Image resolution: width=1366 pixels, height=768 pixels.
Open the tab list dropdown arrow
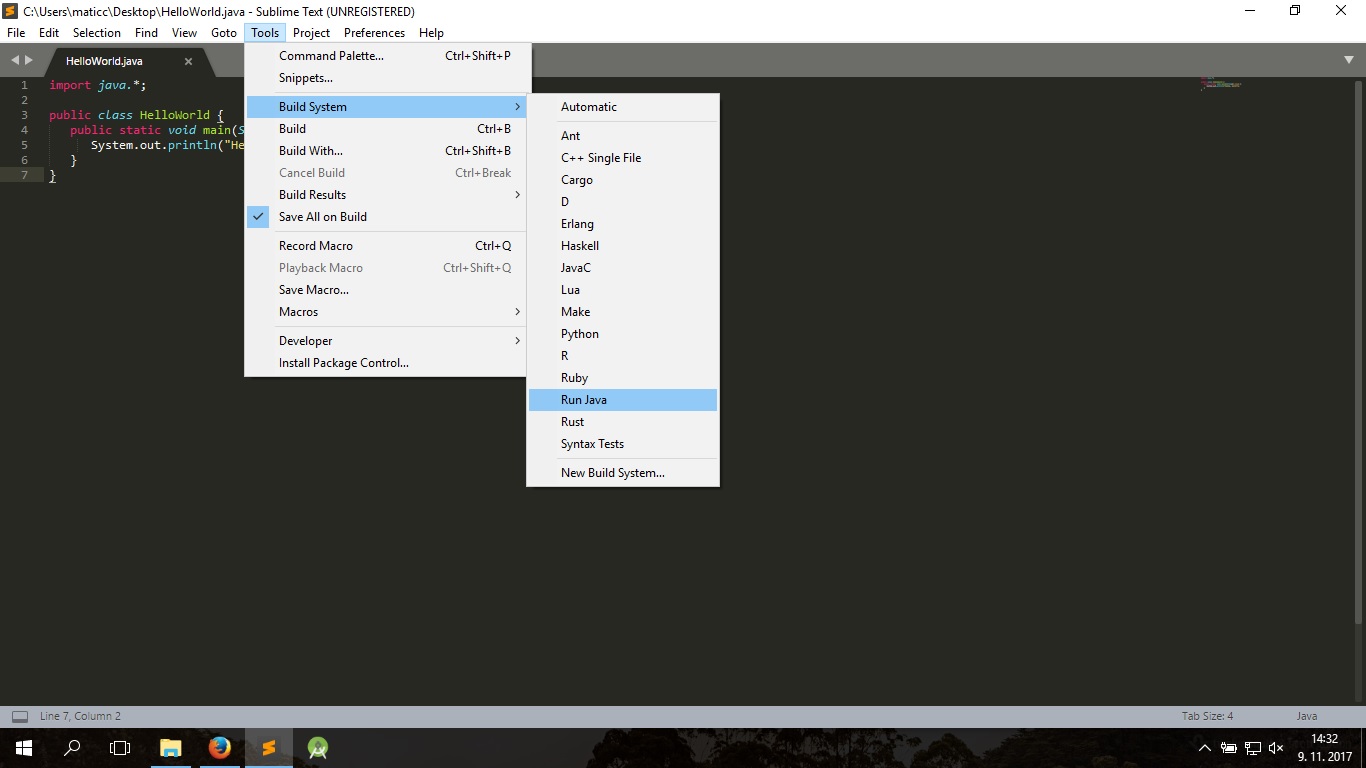1349,60
